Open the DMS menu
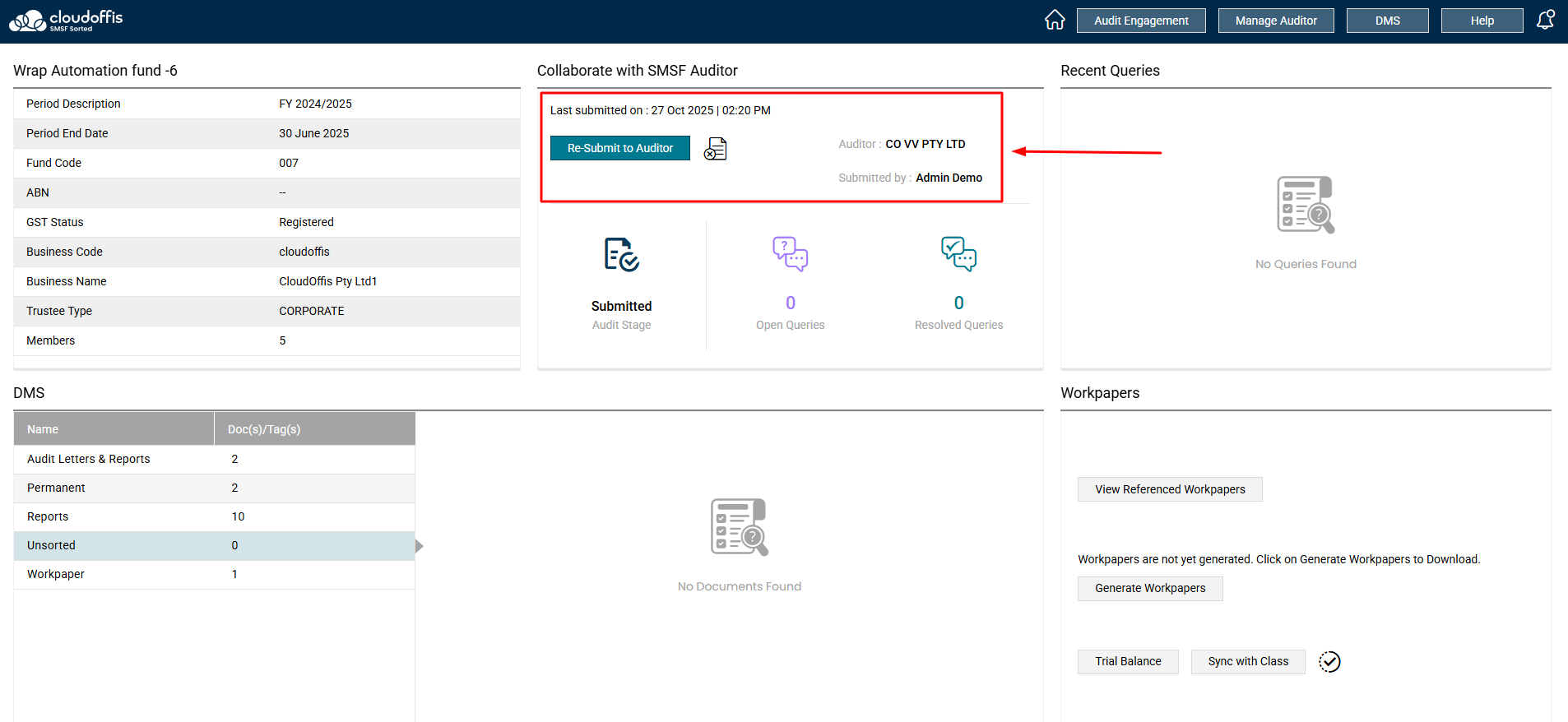 coord(1387,21)
